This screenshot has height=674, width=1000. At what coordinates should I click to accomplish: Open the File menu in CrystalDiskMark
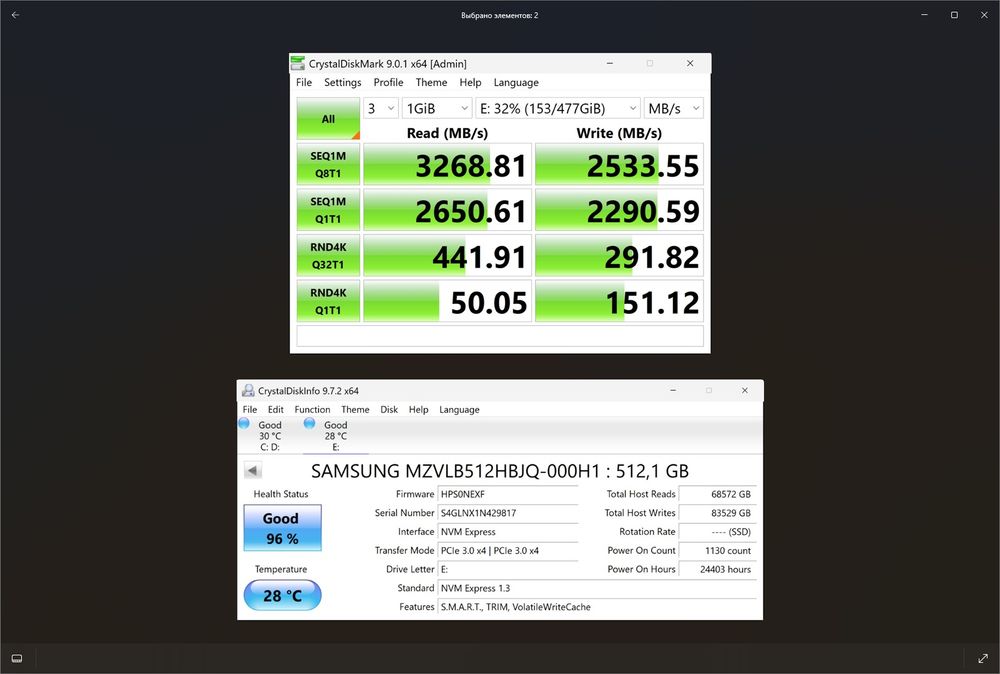pos(304,82)
